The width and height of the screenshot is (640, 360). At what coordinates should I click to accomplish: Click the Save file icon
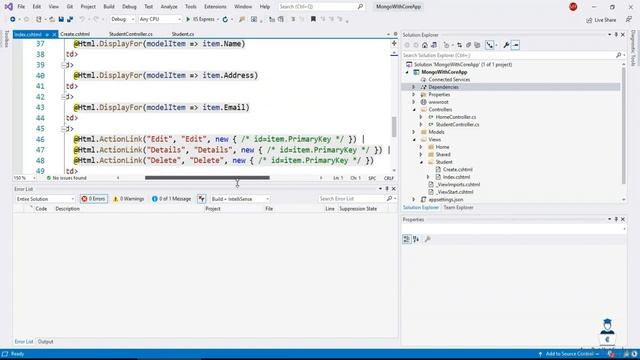click(61, 19)
